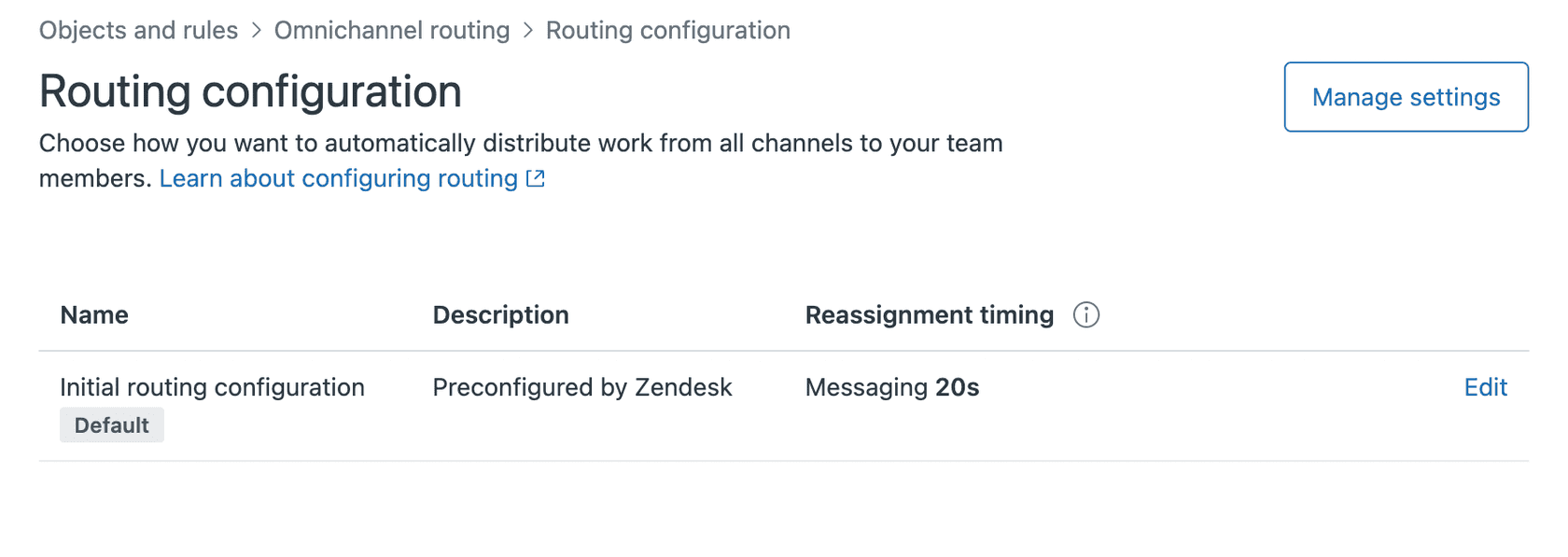Click Edit for Initial routing configuration
Screen dimensions: 1568x557
[1484, 387]
